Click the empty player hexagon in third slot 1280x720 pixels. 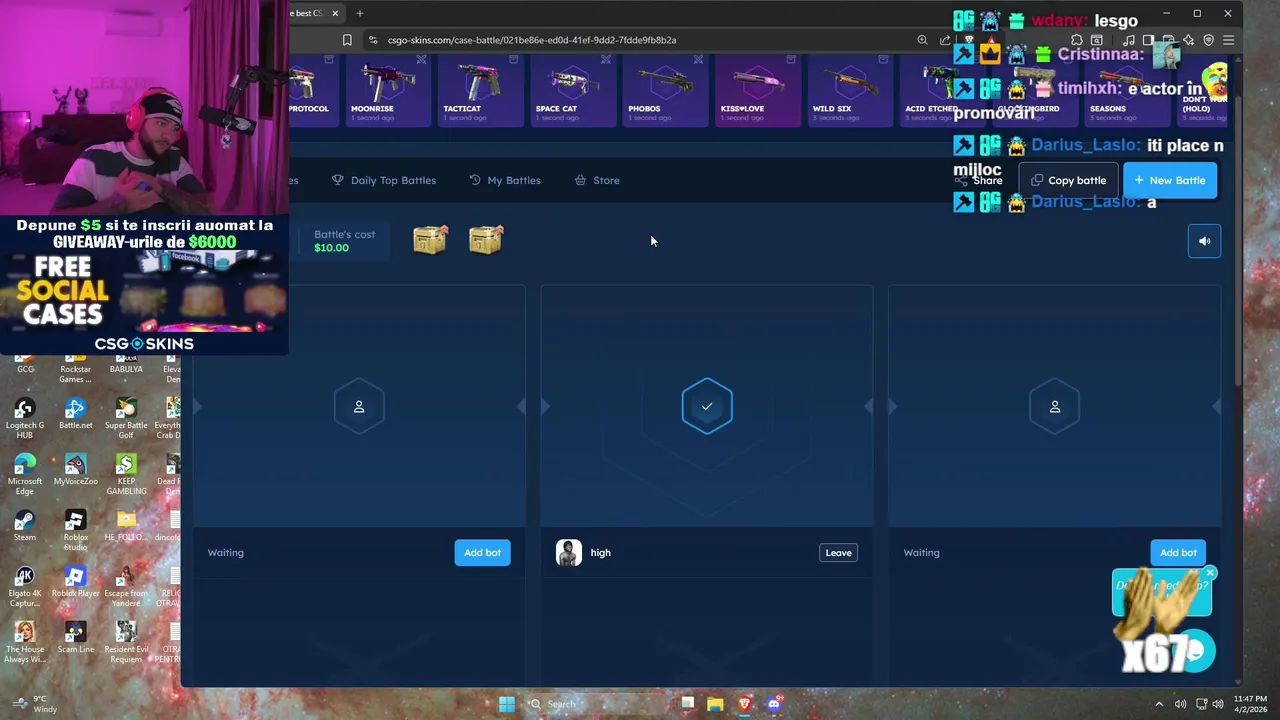1055,406
